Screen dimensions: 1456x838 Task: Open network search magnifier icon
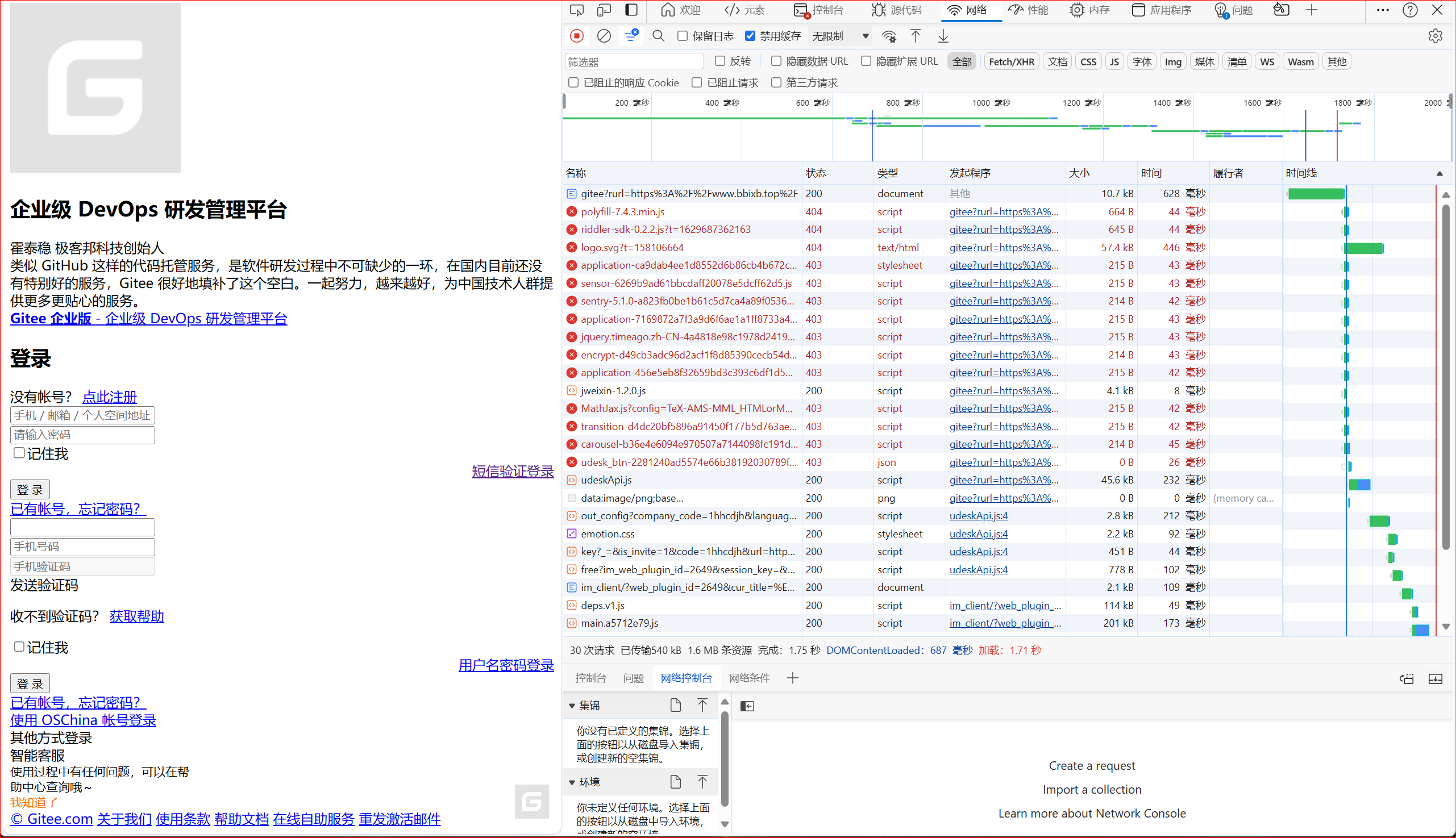[x=658, y=36]
